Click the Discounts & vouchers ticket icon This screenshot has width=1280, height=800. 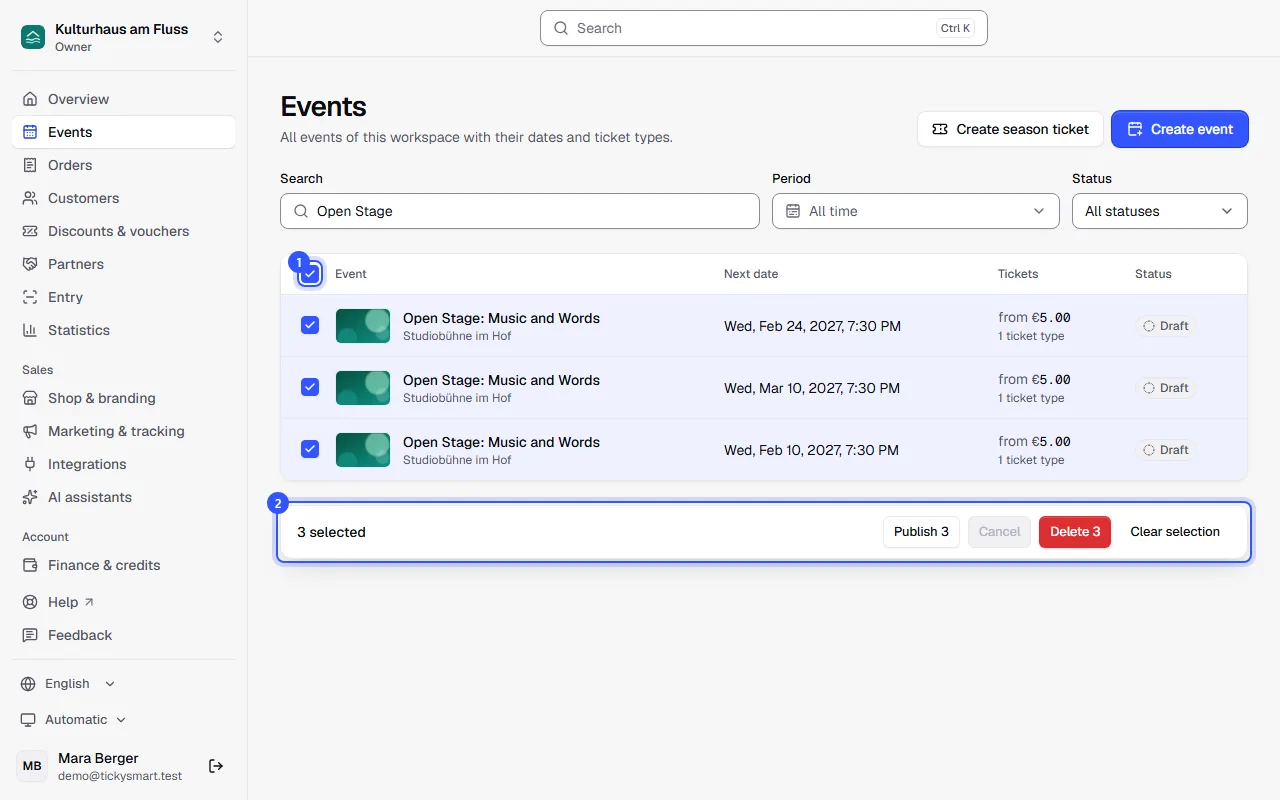[30, 231]
